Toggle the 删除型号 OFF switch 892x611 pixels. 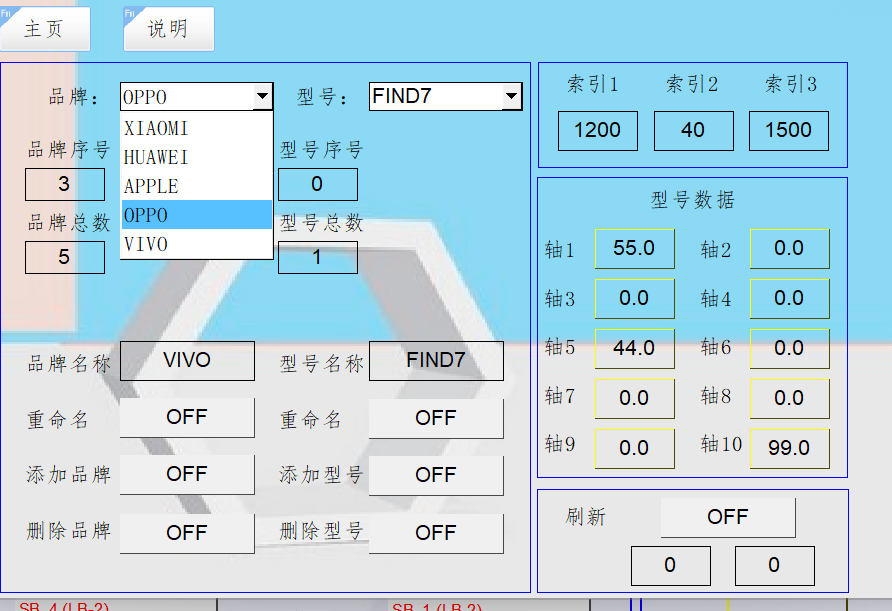tap(436, 533)
